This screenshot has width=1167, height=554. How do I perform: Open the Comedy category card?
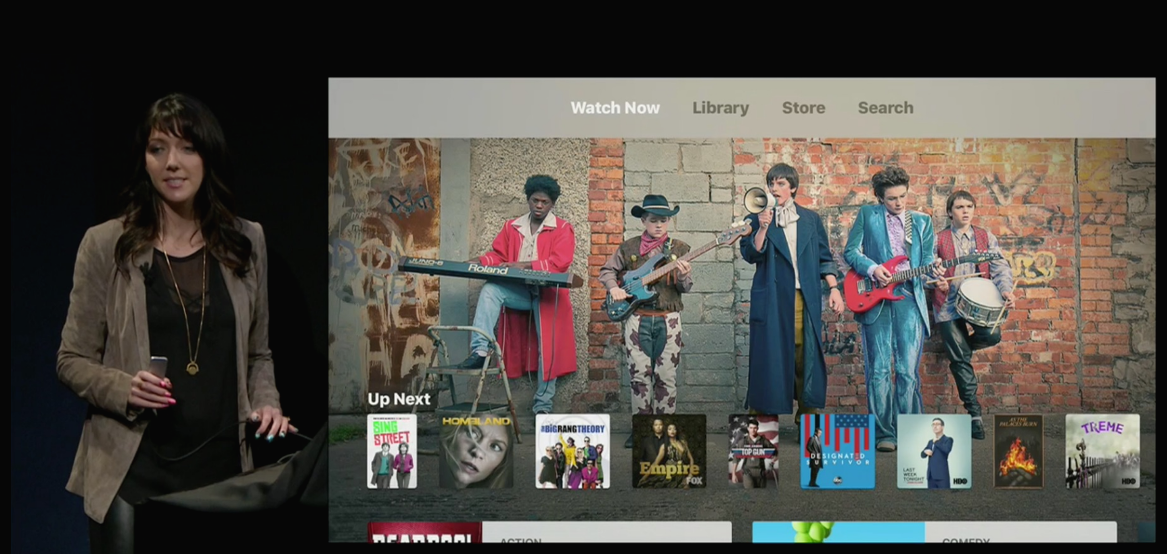934,532
